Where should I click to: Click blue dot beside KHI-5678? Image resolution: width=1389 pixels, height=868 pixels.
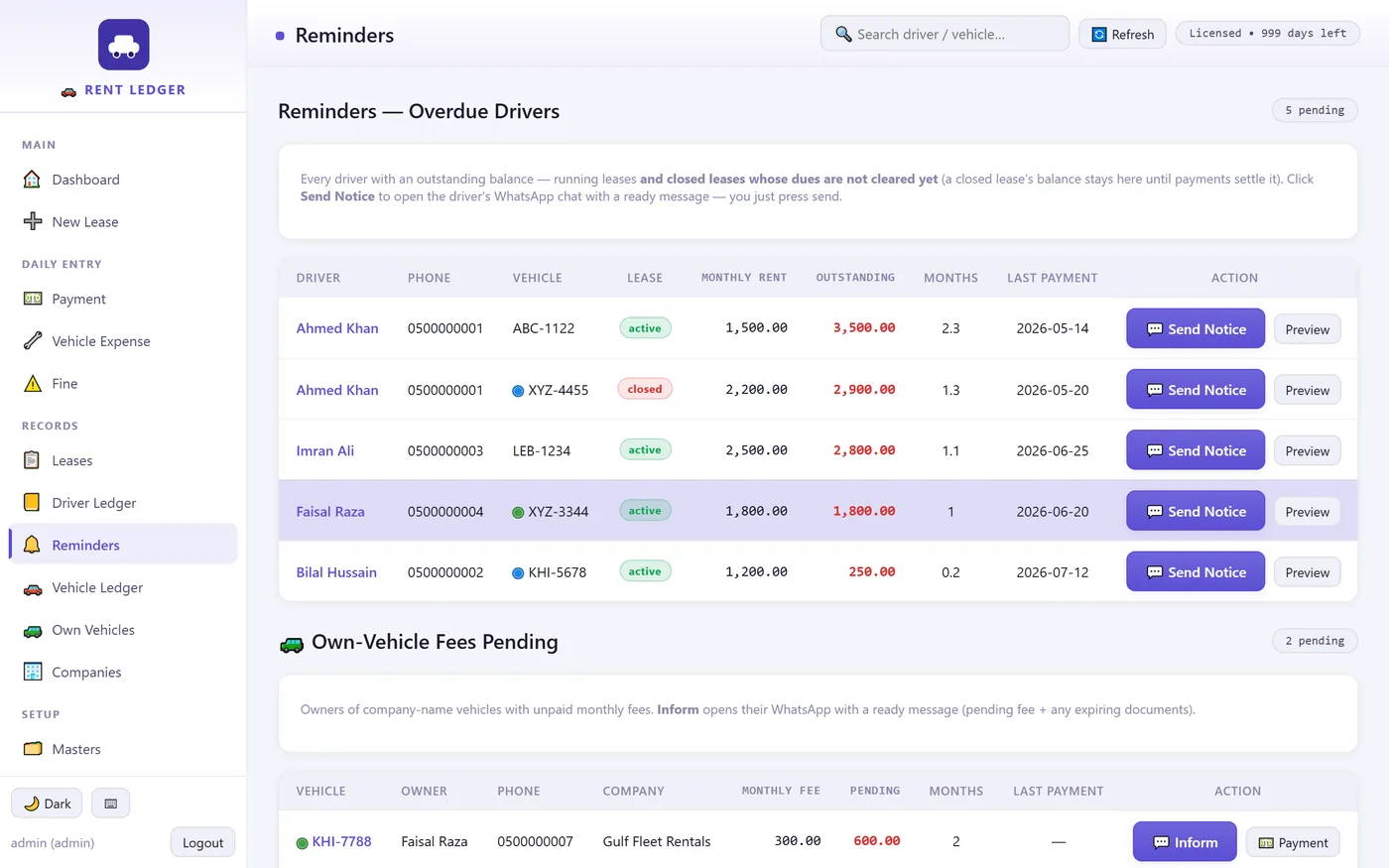[518, 573]
